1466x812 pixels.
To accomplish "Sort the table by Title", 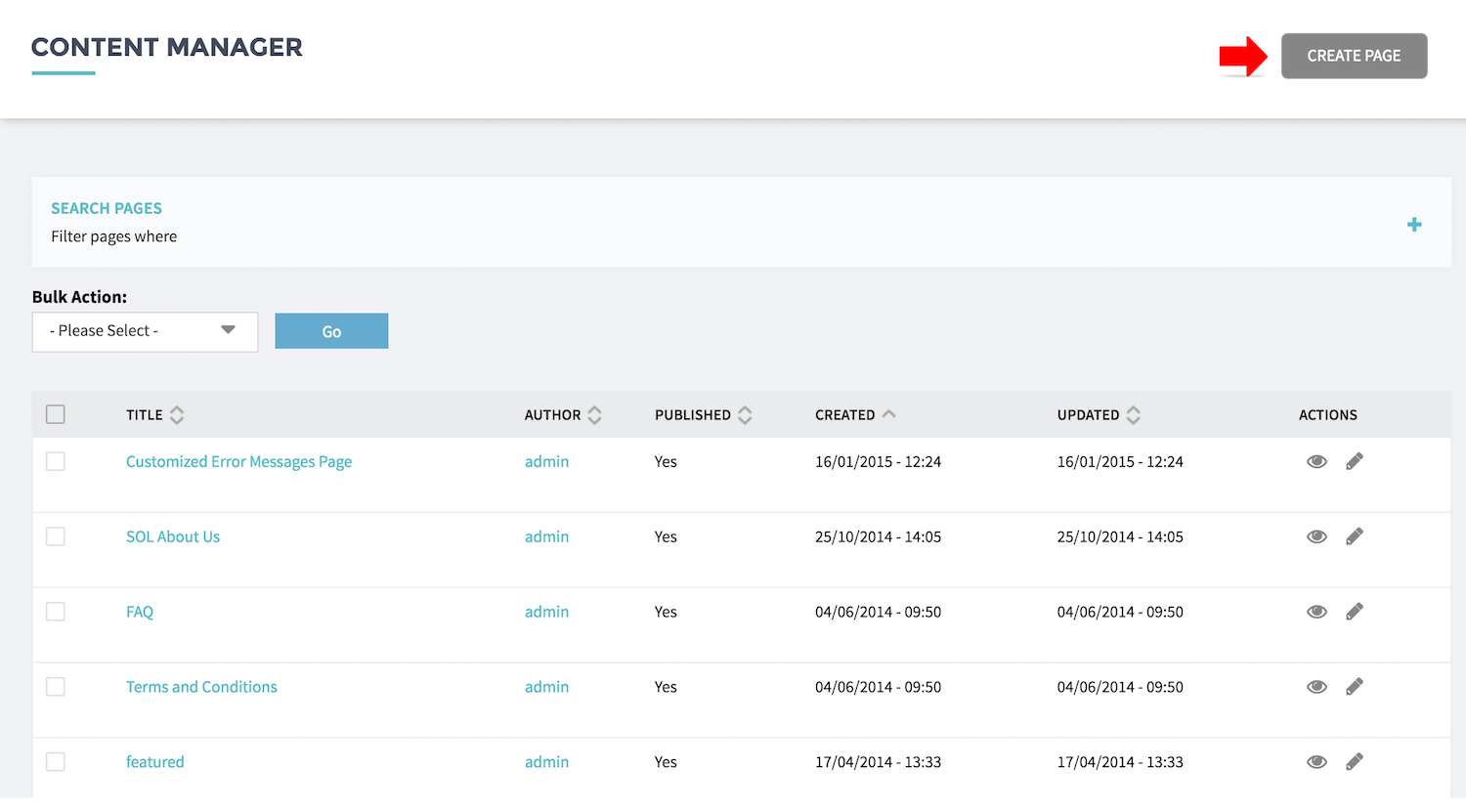I will [x=154, y=415].
